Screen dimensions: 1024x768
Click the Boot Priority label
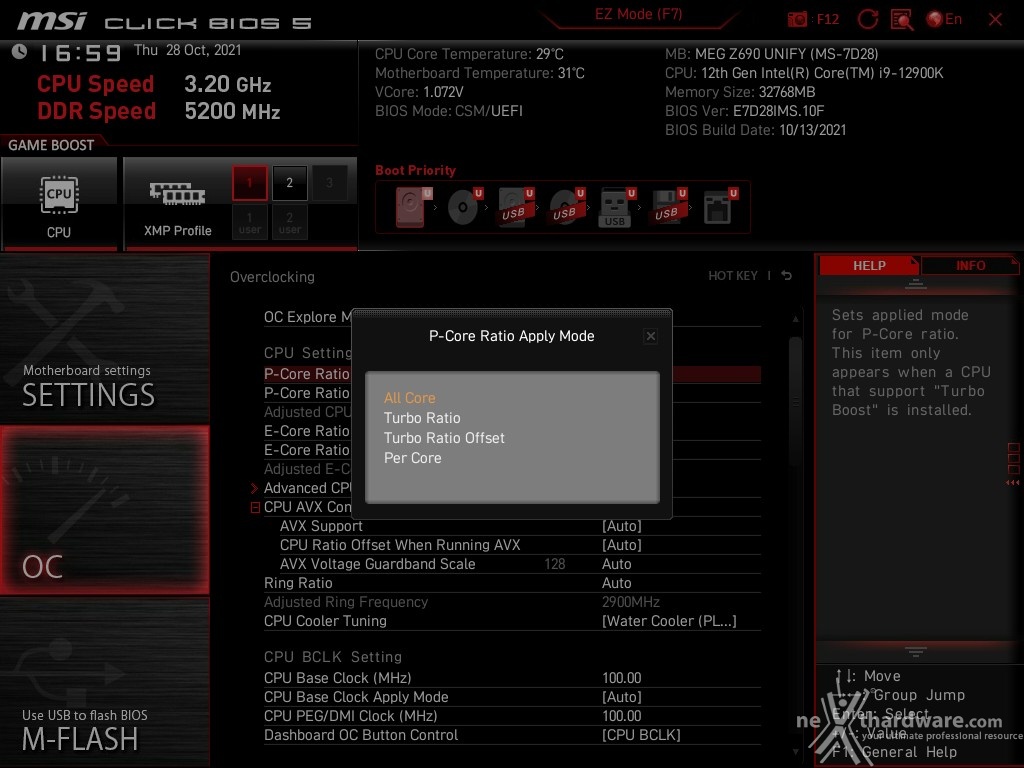pos(415,170)
